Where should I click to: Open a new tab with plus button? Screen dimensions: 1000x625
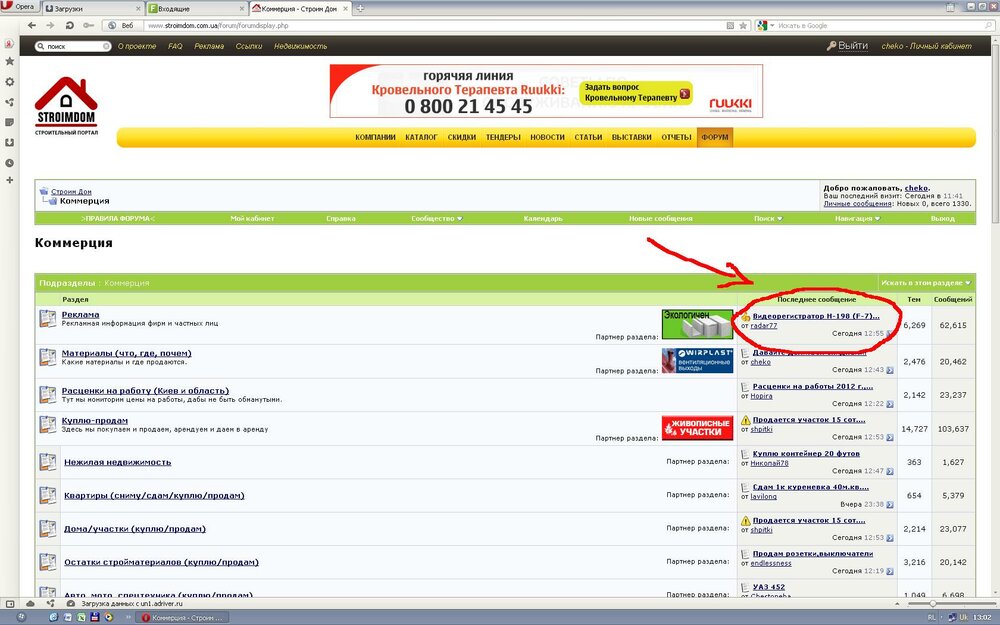coord(360,8)
